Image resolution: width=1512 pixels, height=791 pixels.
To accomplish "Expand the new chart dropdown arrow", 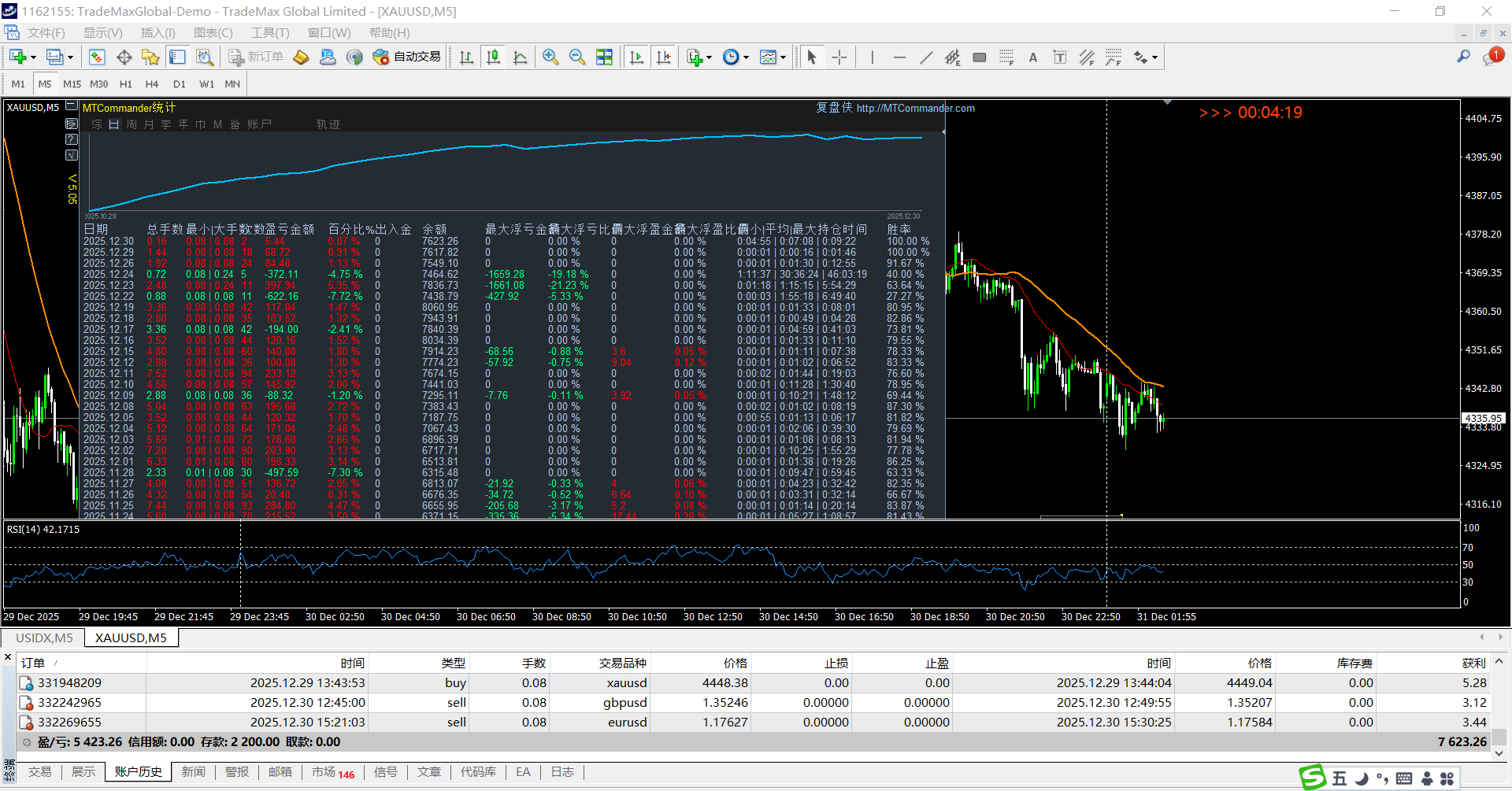I will coord(33,57).
